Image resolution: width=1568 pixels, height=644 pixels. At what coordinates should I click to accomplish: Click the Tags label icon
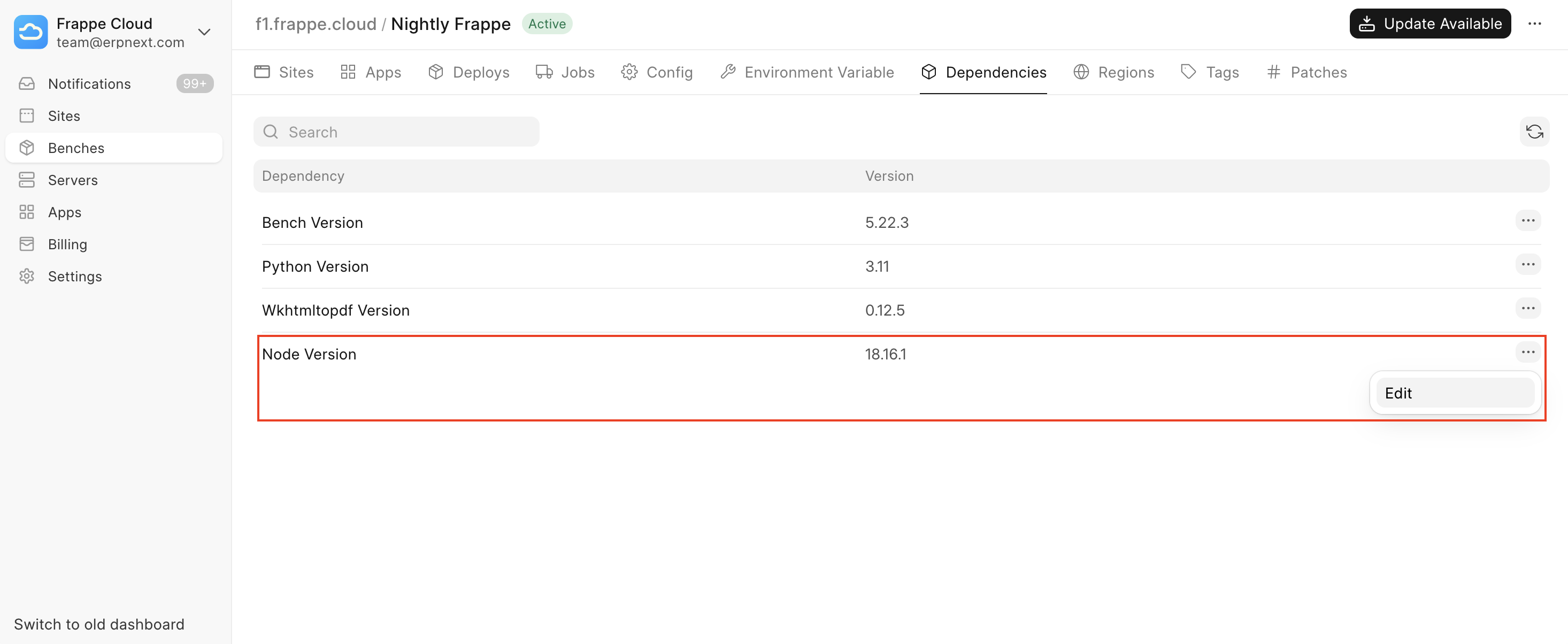(1188, 72)
